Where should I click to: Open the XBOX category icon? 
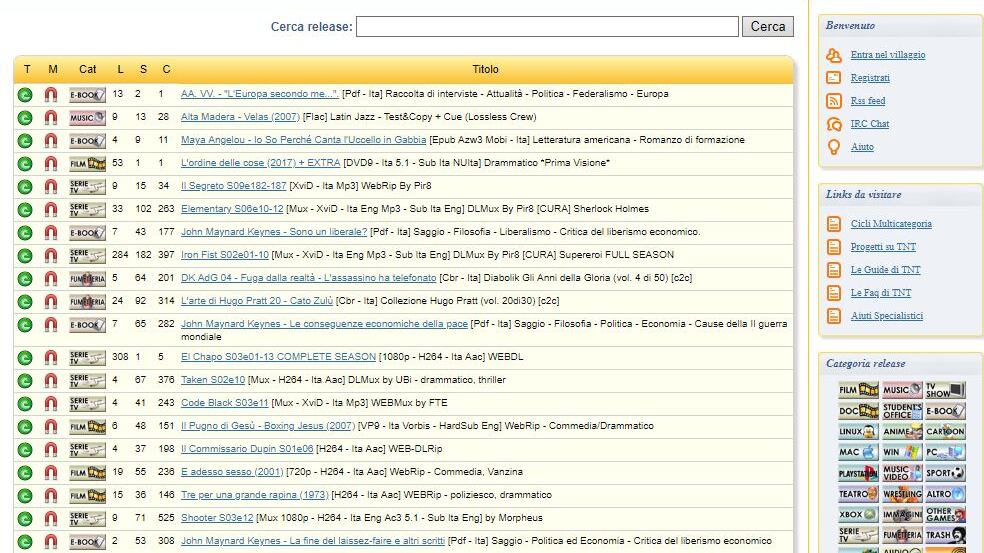point(858,514)
